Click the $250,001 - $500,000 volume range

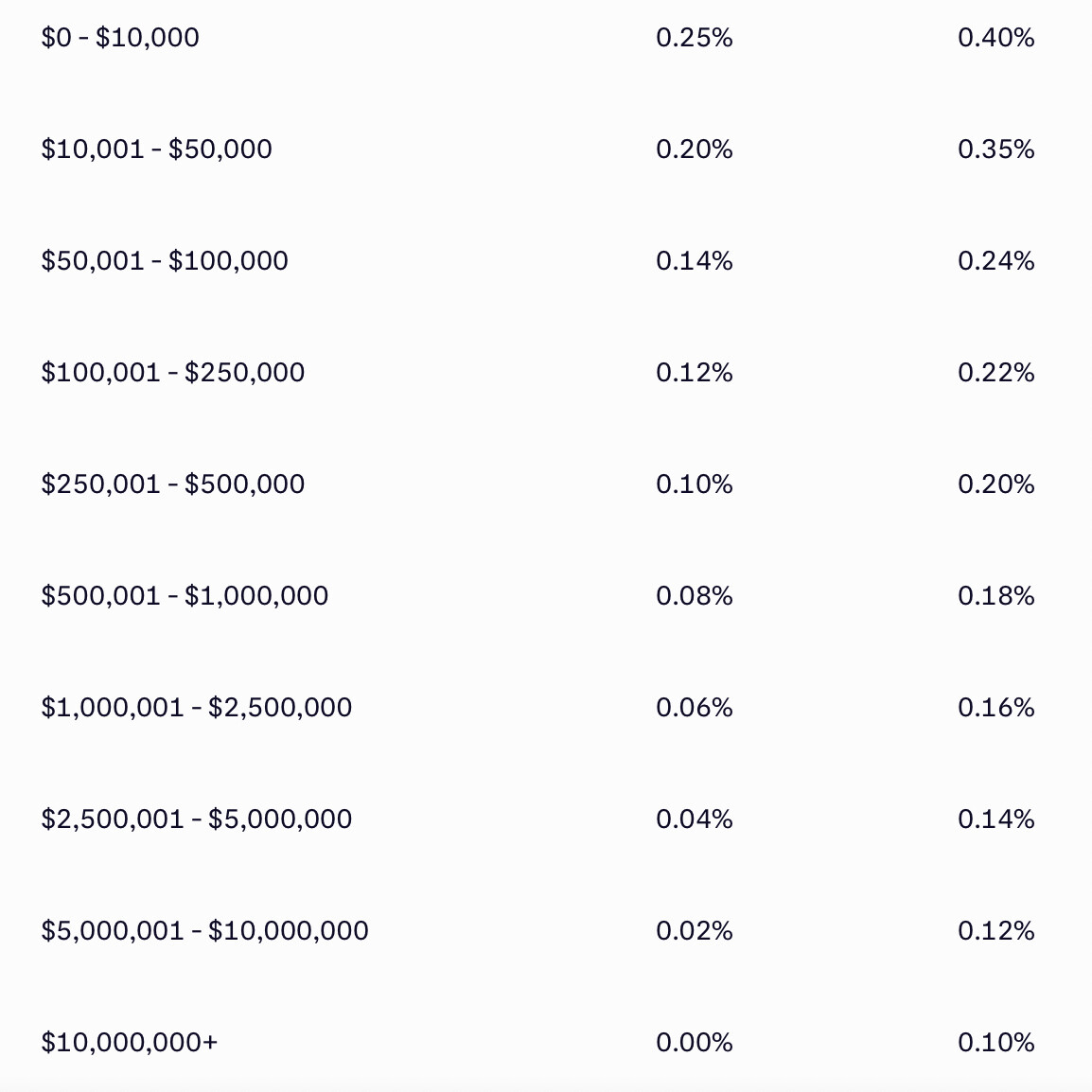pyautogui.click(x=173, y=484)
